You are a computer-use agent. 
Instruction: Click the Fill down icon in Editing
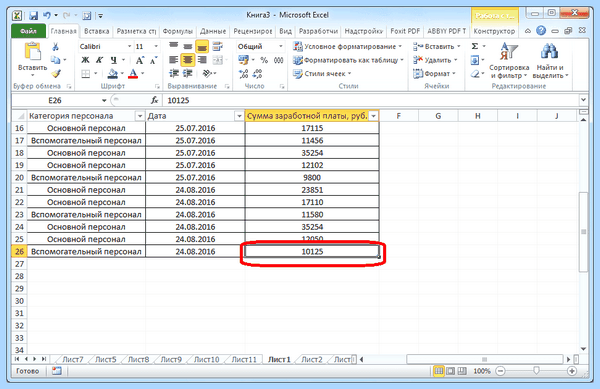click(475, 60)
